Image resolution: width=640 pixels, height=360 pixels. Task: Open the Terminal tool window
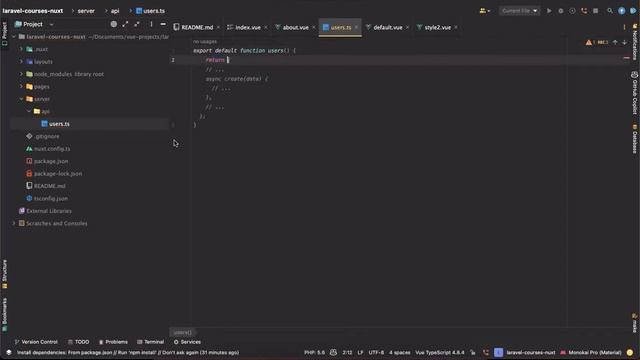pos(150,342)
